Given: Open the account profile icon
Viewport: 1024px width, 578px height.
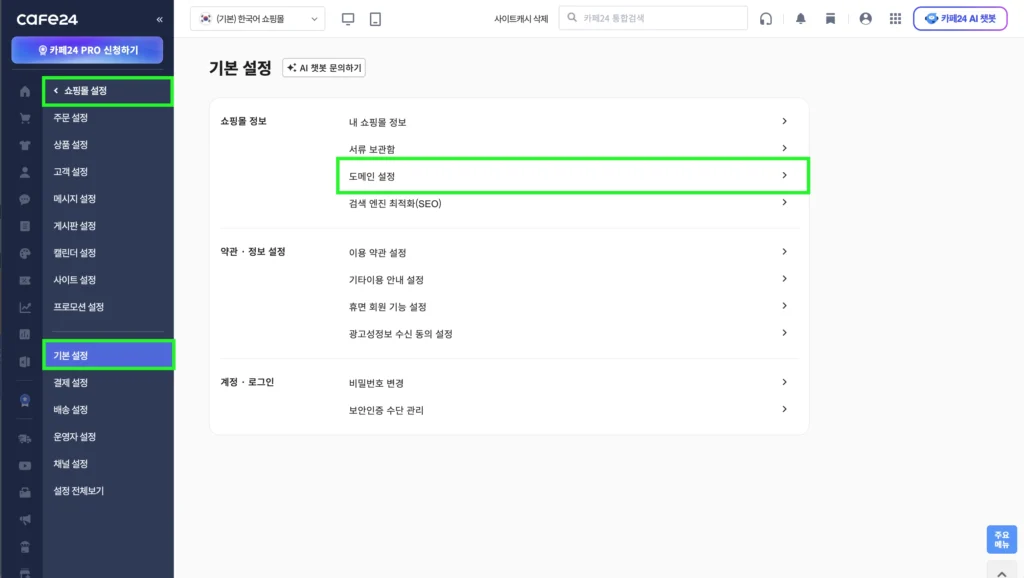Looking at the screenshot, I should pyautogui.click(x=866, y=18).
